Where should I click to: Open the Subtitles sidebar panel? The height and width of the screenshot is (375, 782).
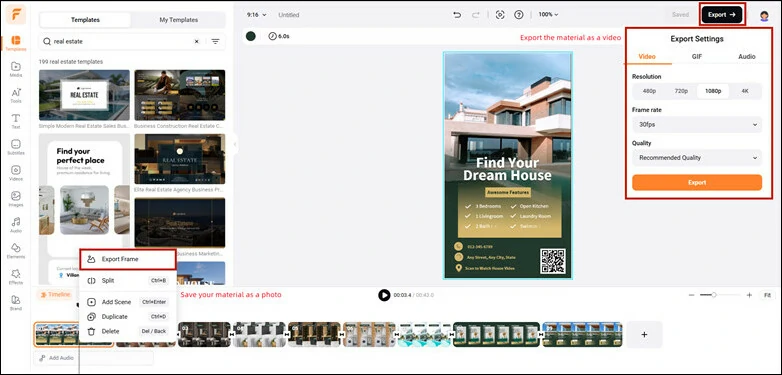click(x=16, y=147)
